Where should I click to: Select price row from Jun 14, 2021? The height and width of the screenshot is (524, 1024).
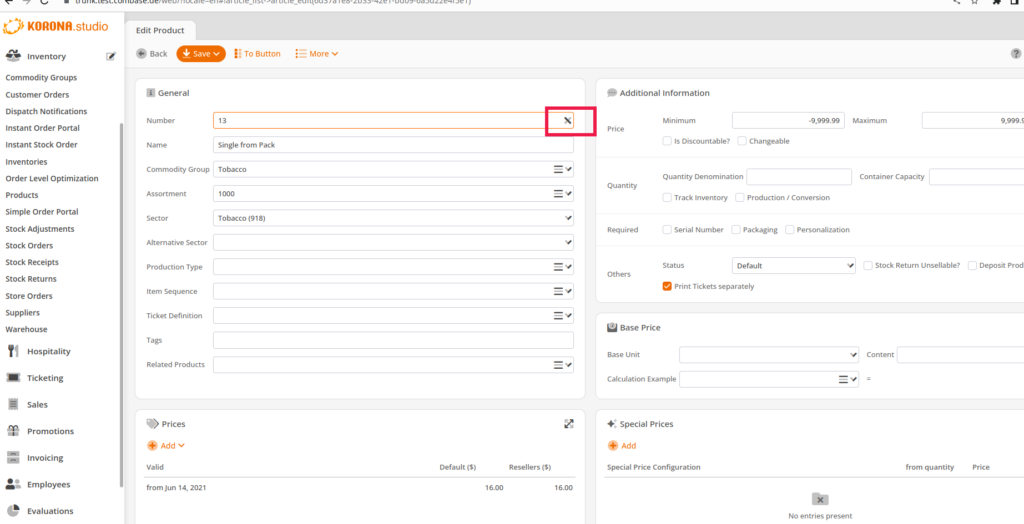tap(359, 487)
